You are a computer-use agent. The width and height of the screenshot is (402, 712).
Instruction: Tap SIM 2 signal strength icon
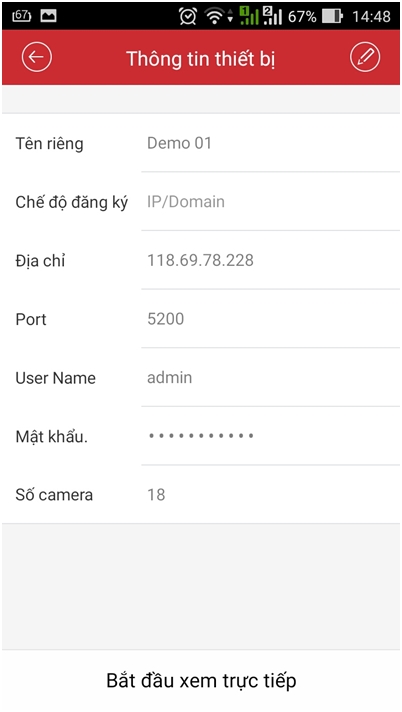pyautogui.click(x=273, y=15)
